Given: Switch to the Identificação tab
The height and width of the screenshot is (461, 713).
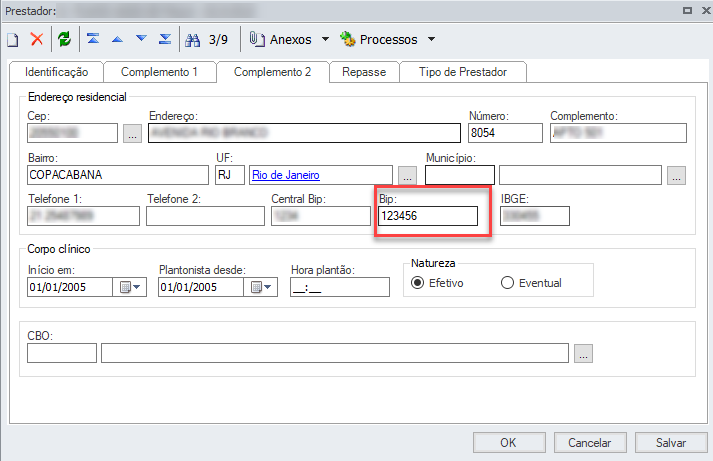Looking at the screenshot, I should click(56, 72).
